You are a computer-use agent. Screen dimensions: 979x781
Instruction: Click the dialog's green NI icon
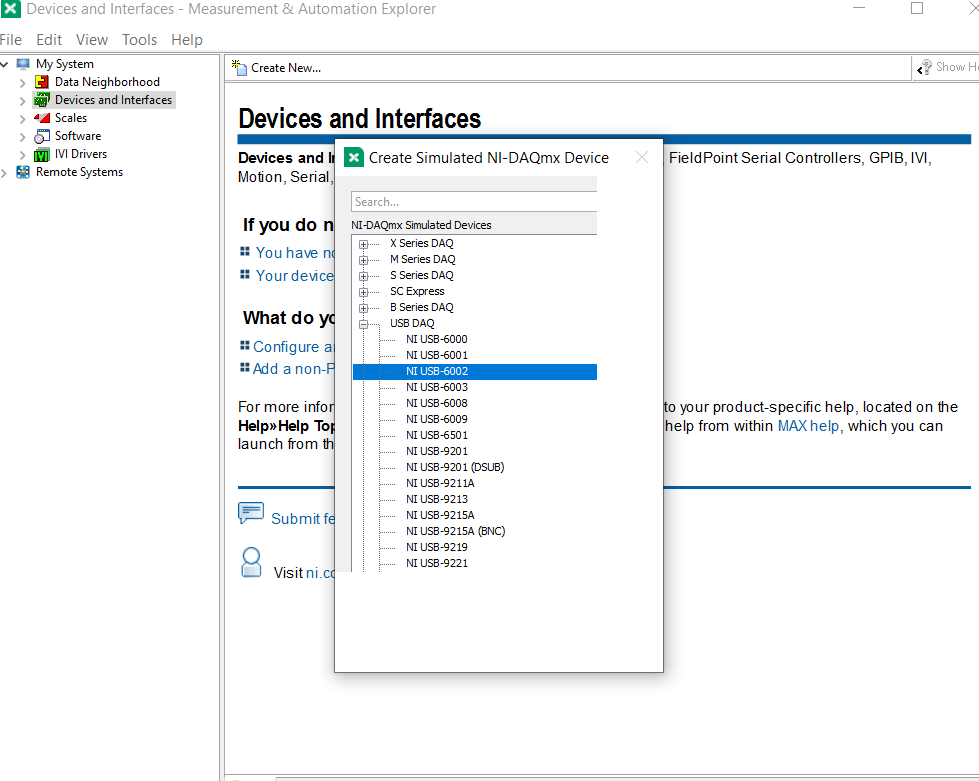pyautogui.click(x=354, y=157)
